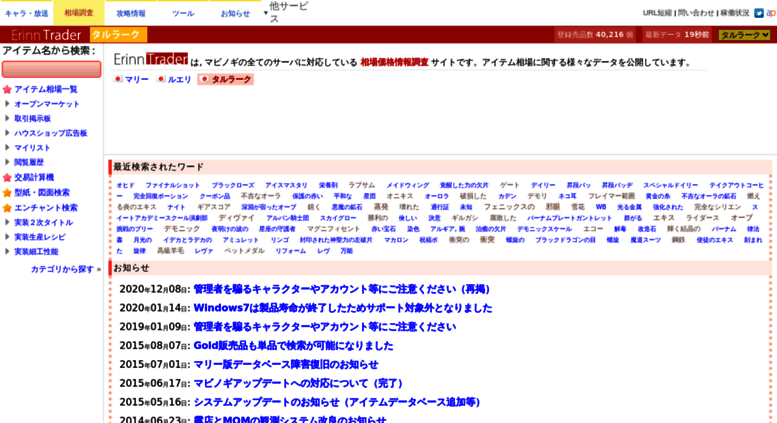Open the Twitter icon link
777x423 pixels.
click(759, 13)
